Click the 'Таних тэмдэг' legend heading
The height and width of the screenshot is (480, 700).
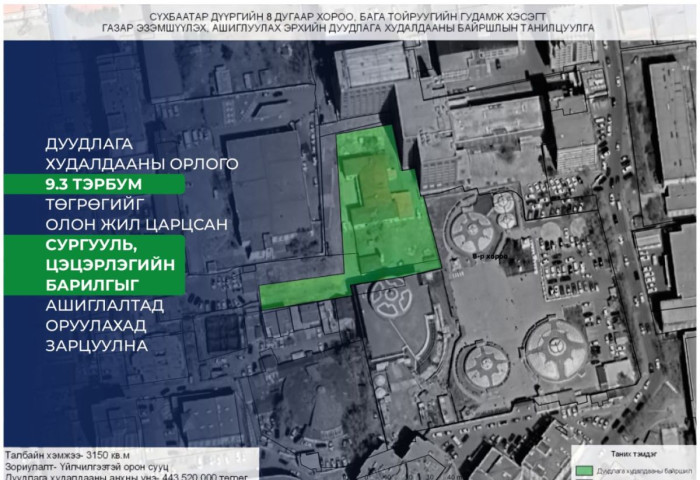tap(634, 454)
